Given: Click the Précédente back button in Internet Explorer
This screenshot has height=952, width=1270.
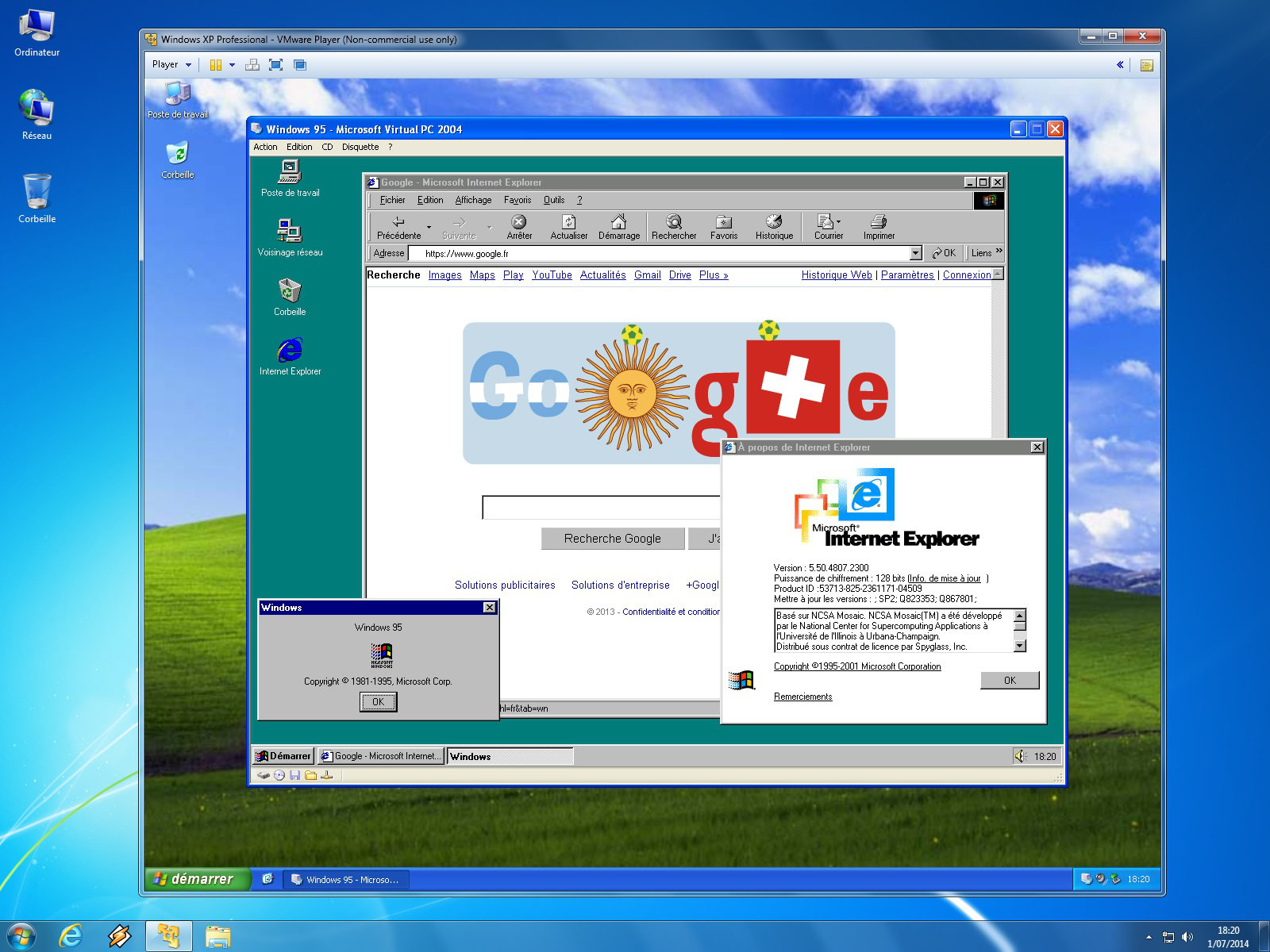Looking at the screenshot, I should [x=398, y=227].
